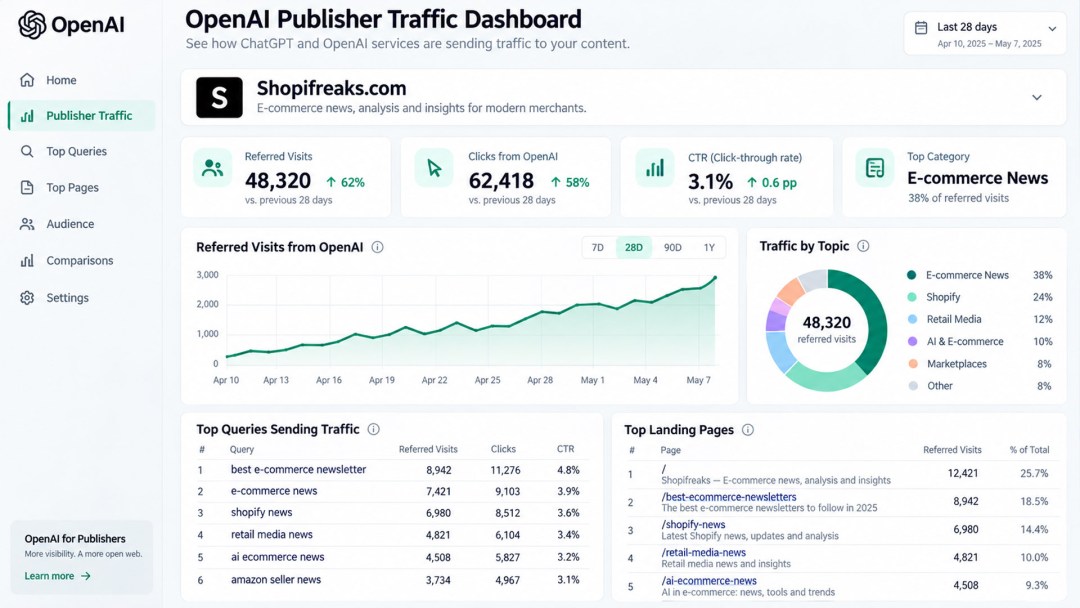Click the Referred Visits header in queries table
The height and width of the screenshot is (608, 1080).
[428, 449]
